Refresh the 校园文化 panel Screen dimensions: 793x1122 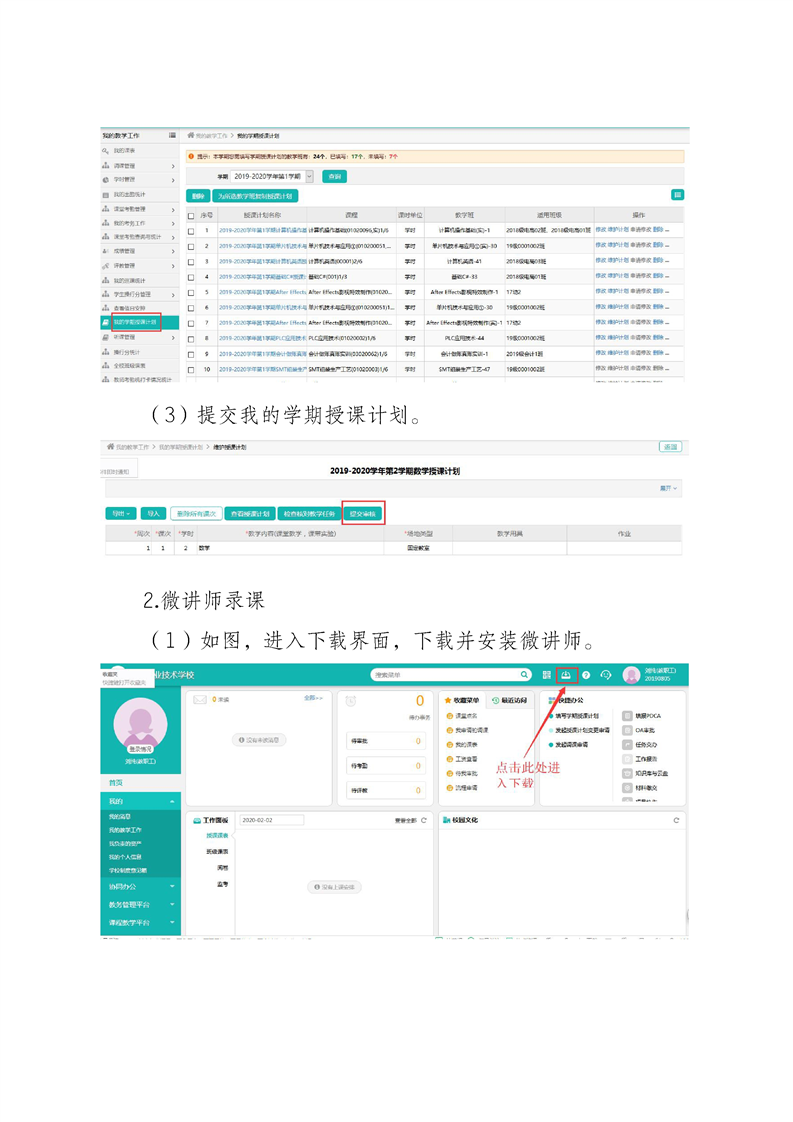tap(676, 820)
